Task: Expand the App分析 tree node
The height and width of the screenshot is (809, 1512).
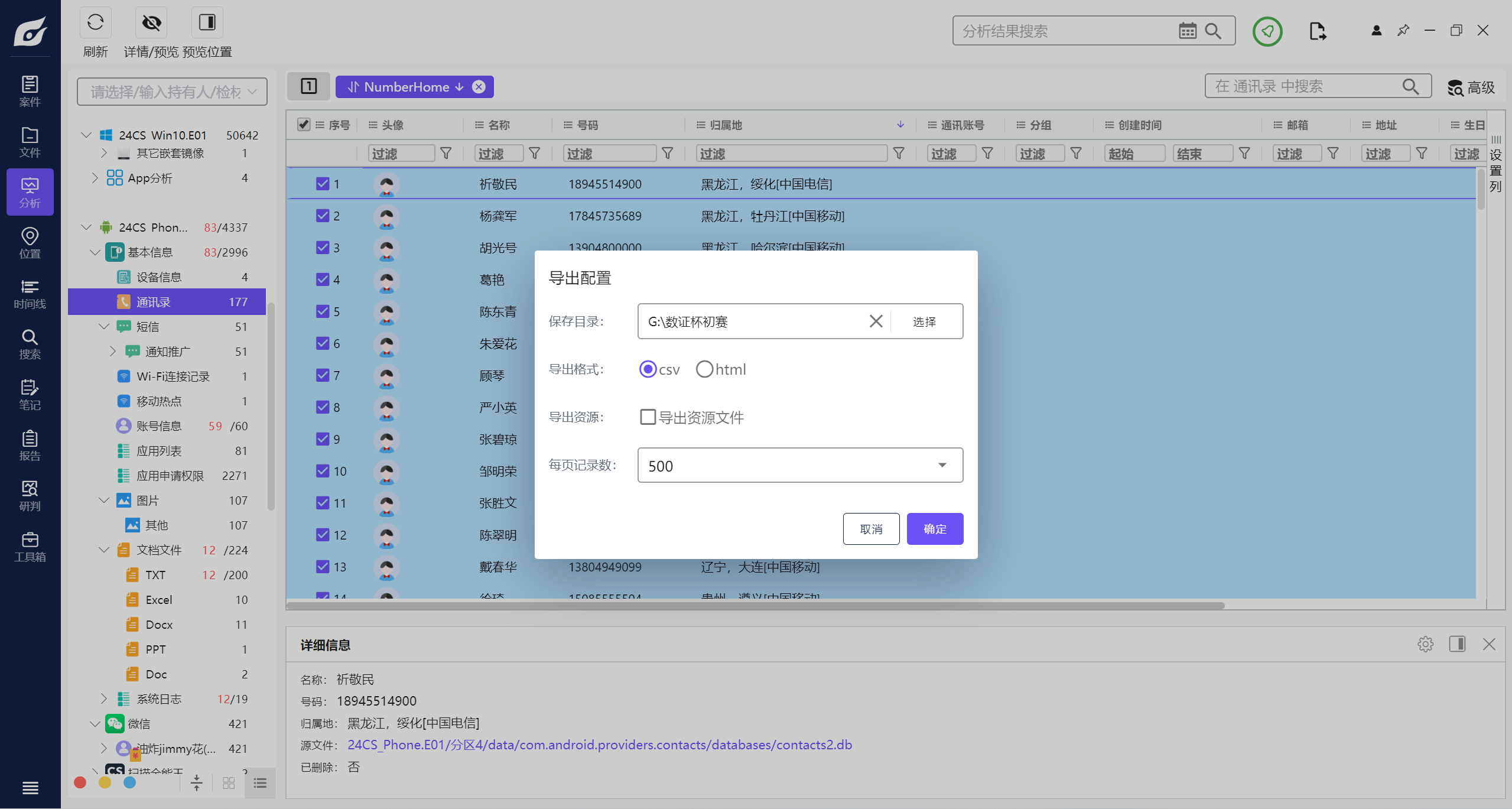Action: point(95,178)
